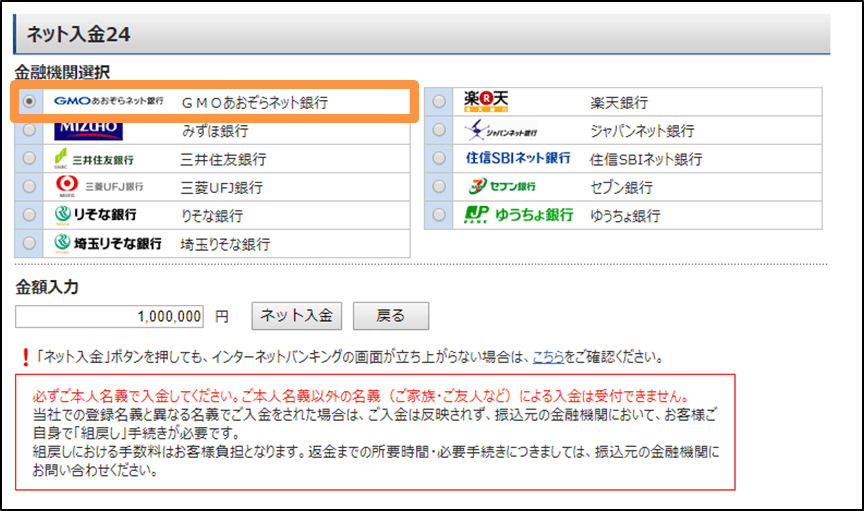The image size is (864, 511).
Task: Click the text label みずほ銀行
Action: 215,131
